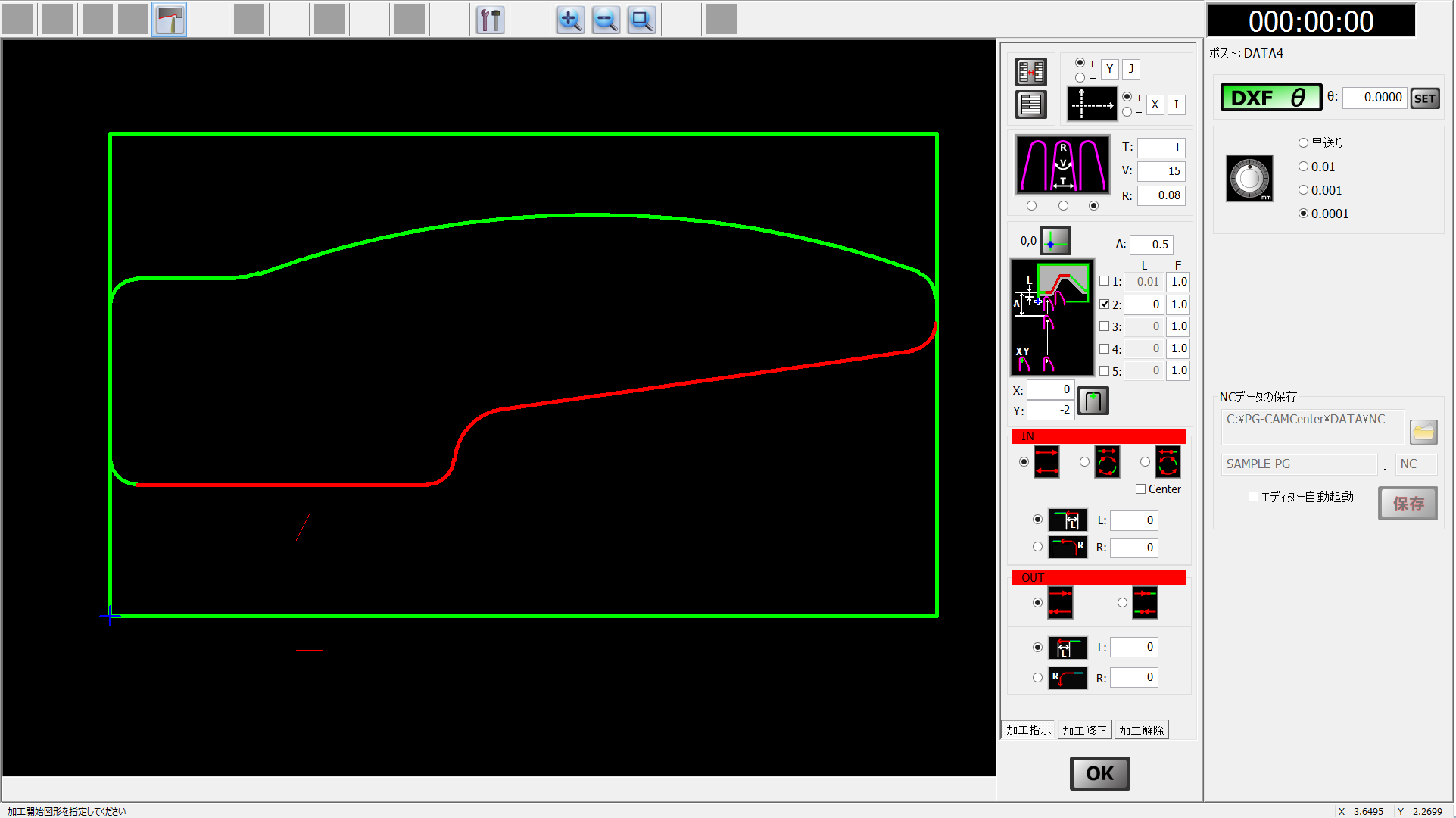This screenshot has height=818, width=1456.
Task: Click the XY axis direction diagram
Action: 1092,104
